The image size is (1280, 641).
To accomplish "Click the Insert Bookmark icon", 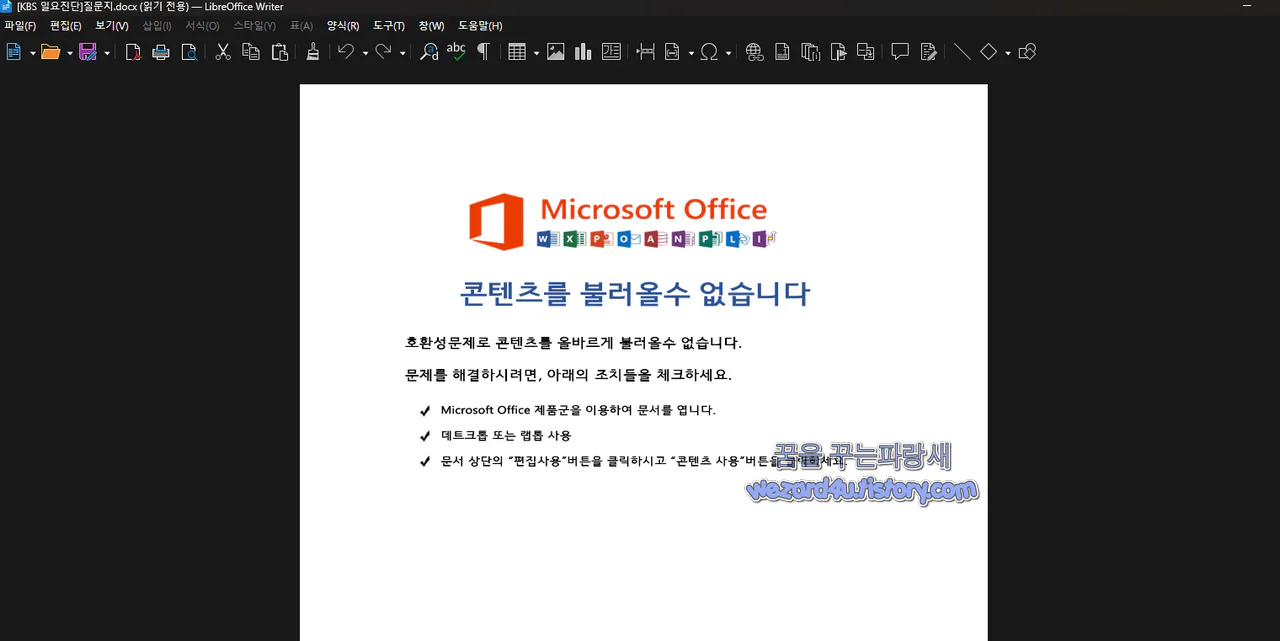I will [839, 52].
